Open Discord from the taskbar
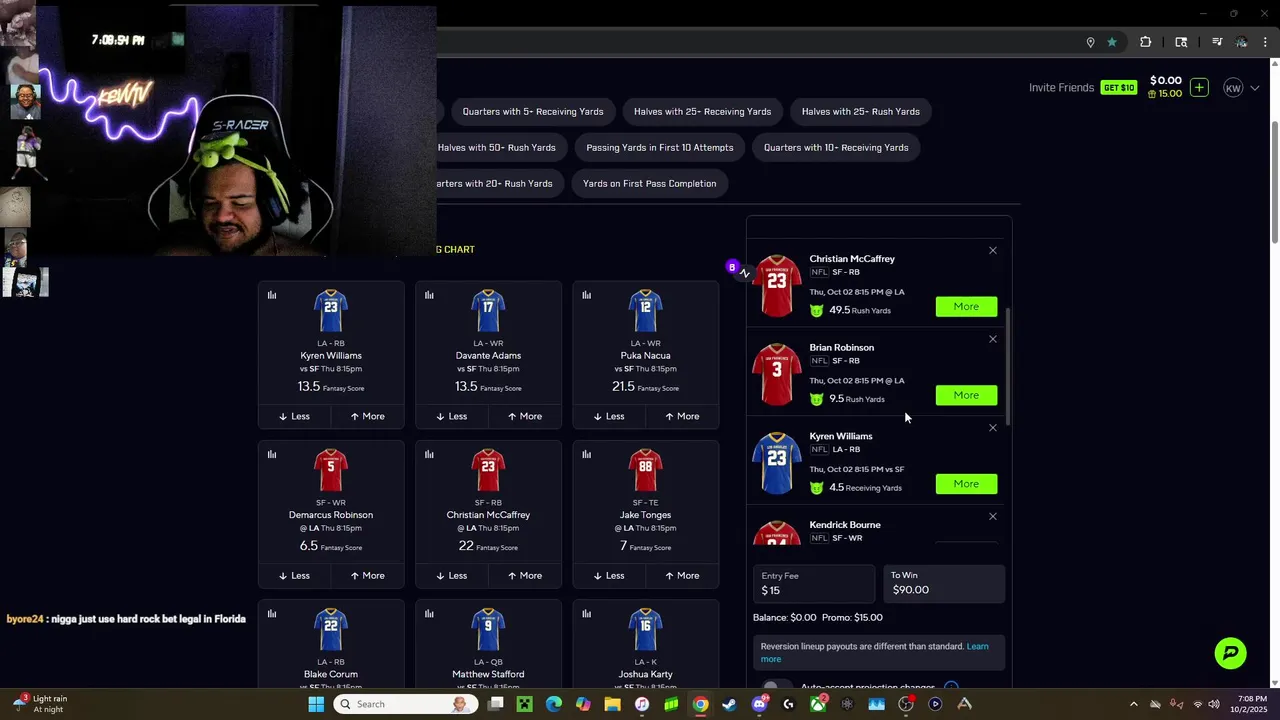The height and width of the screenshot is (720, 1280). pos(759,704)
